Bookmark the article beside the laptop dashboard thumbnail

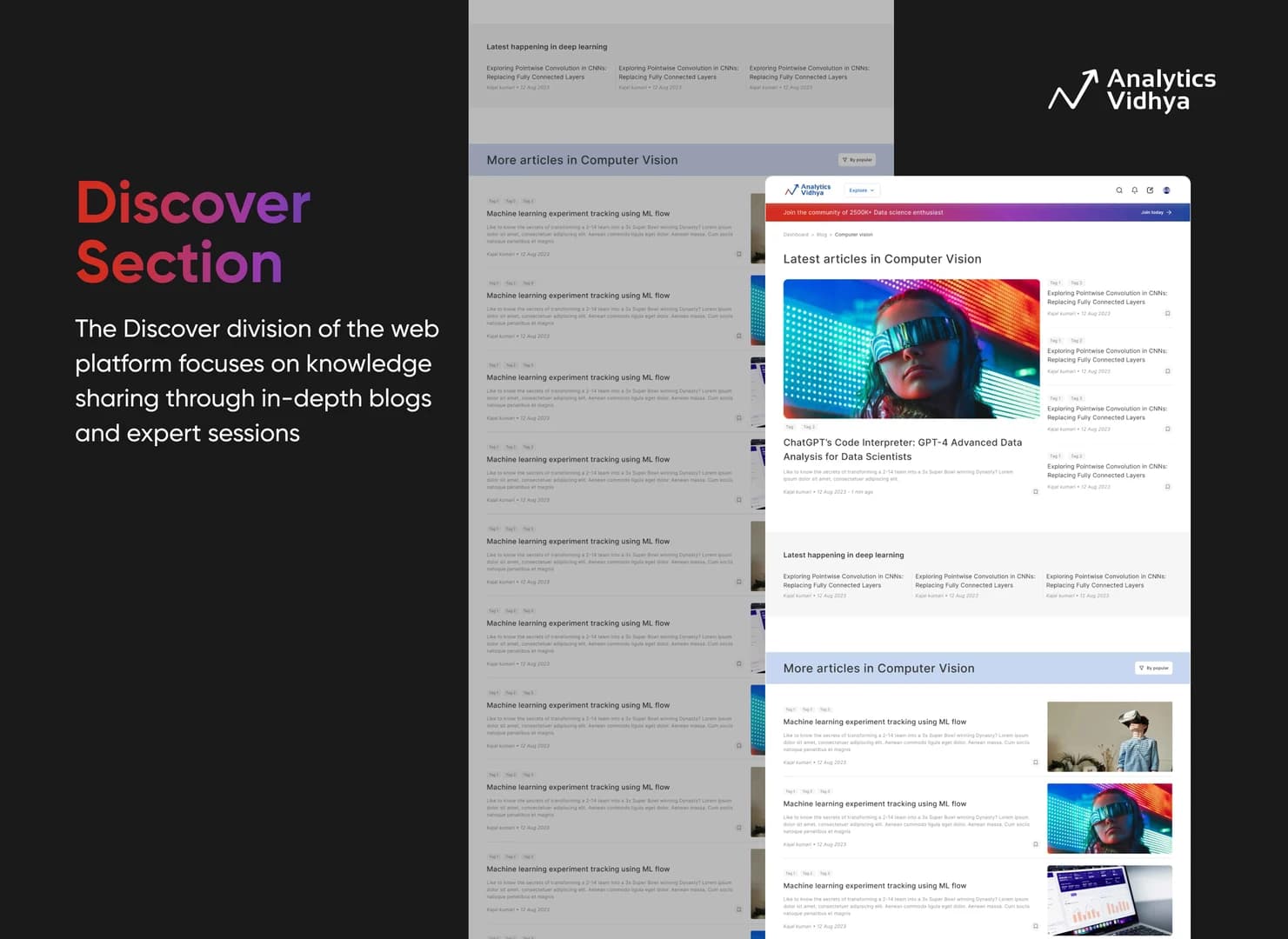click(1035, 926)
